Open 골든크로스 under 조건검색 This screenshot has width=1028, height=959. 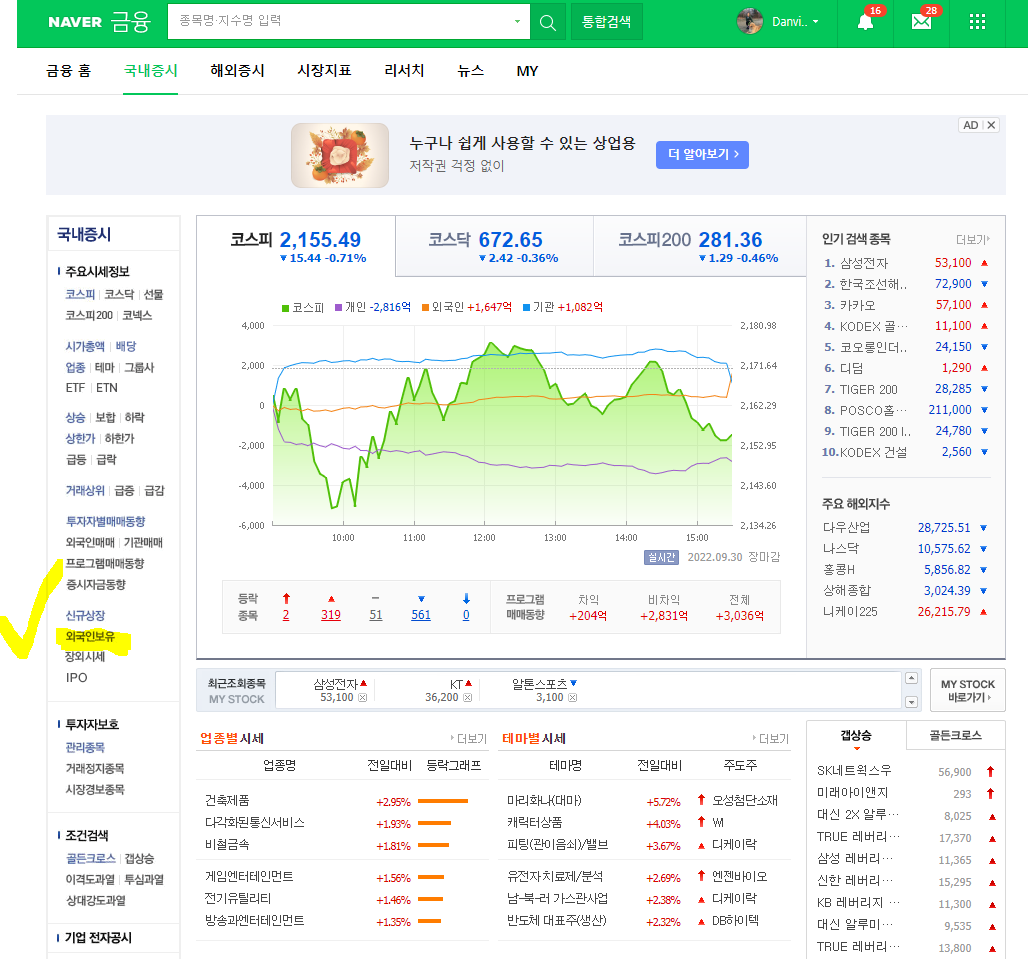pyautogui.click(x=90, y=858)
